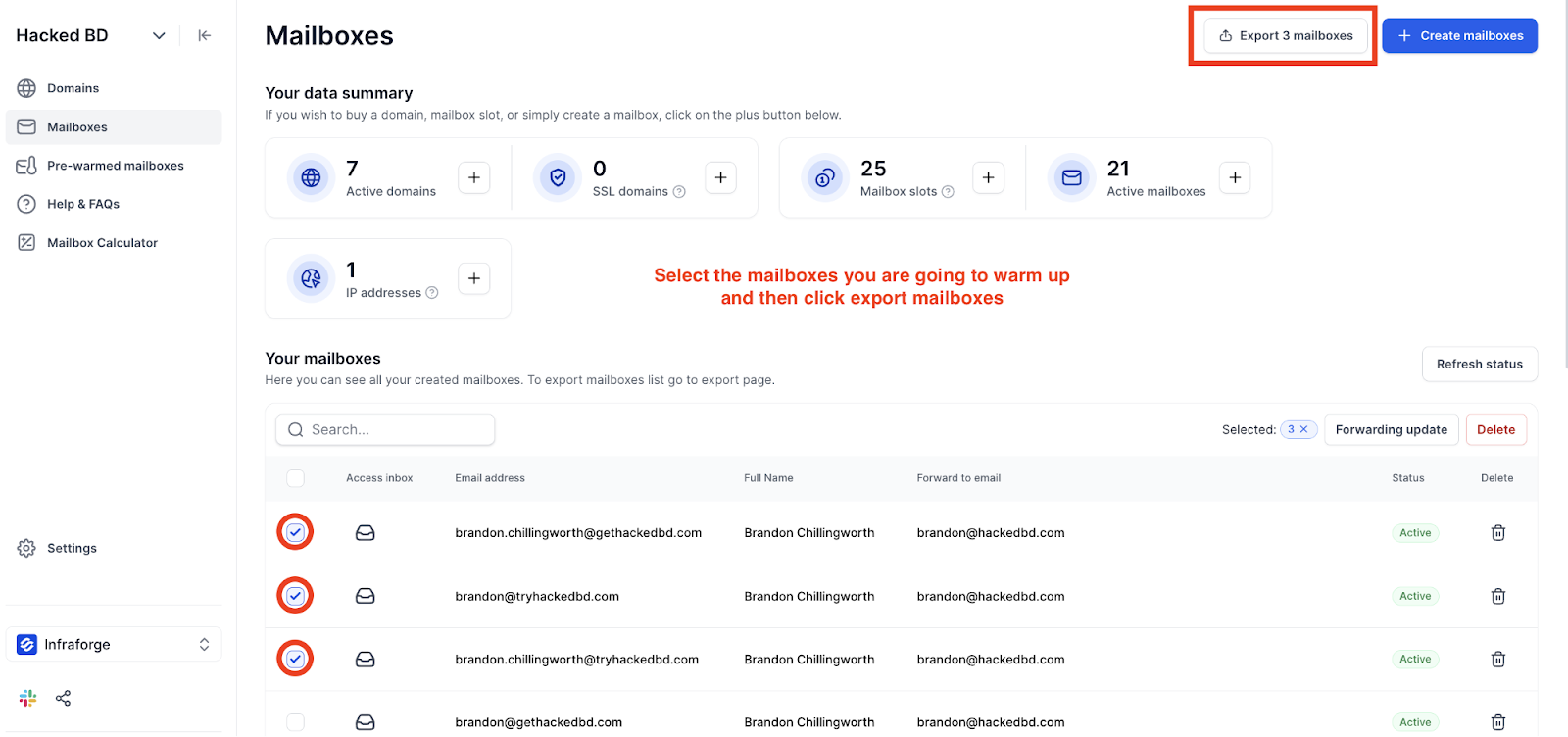This screenshot has width=1568, height=737.
Task: Open Domains in the sidebar
Action: tap(114, 88)
